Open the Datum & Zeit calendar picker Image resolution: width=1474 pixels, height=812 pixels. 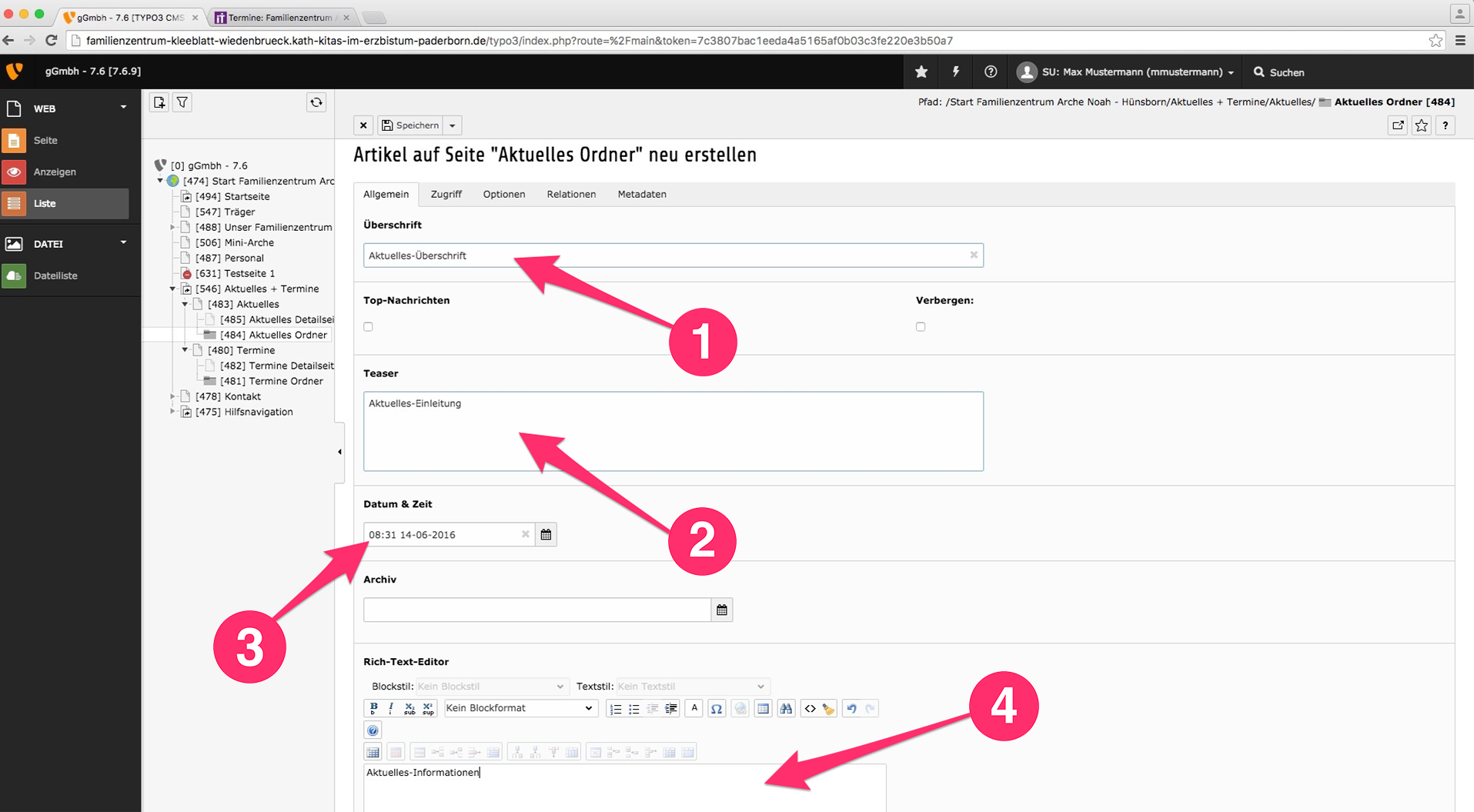tap(546, 534)
